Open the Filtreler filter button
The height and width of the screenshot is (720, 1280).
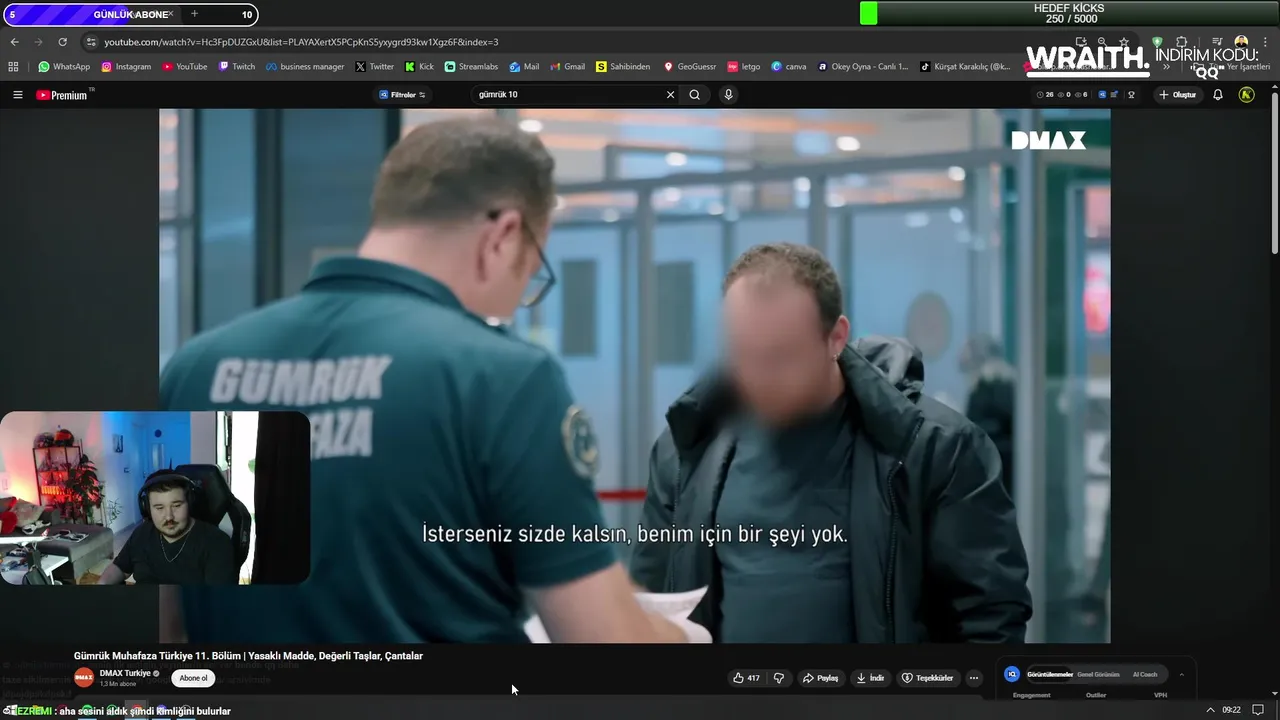click(x=403, y=95)
